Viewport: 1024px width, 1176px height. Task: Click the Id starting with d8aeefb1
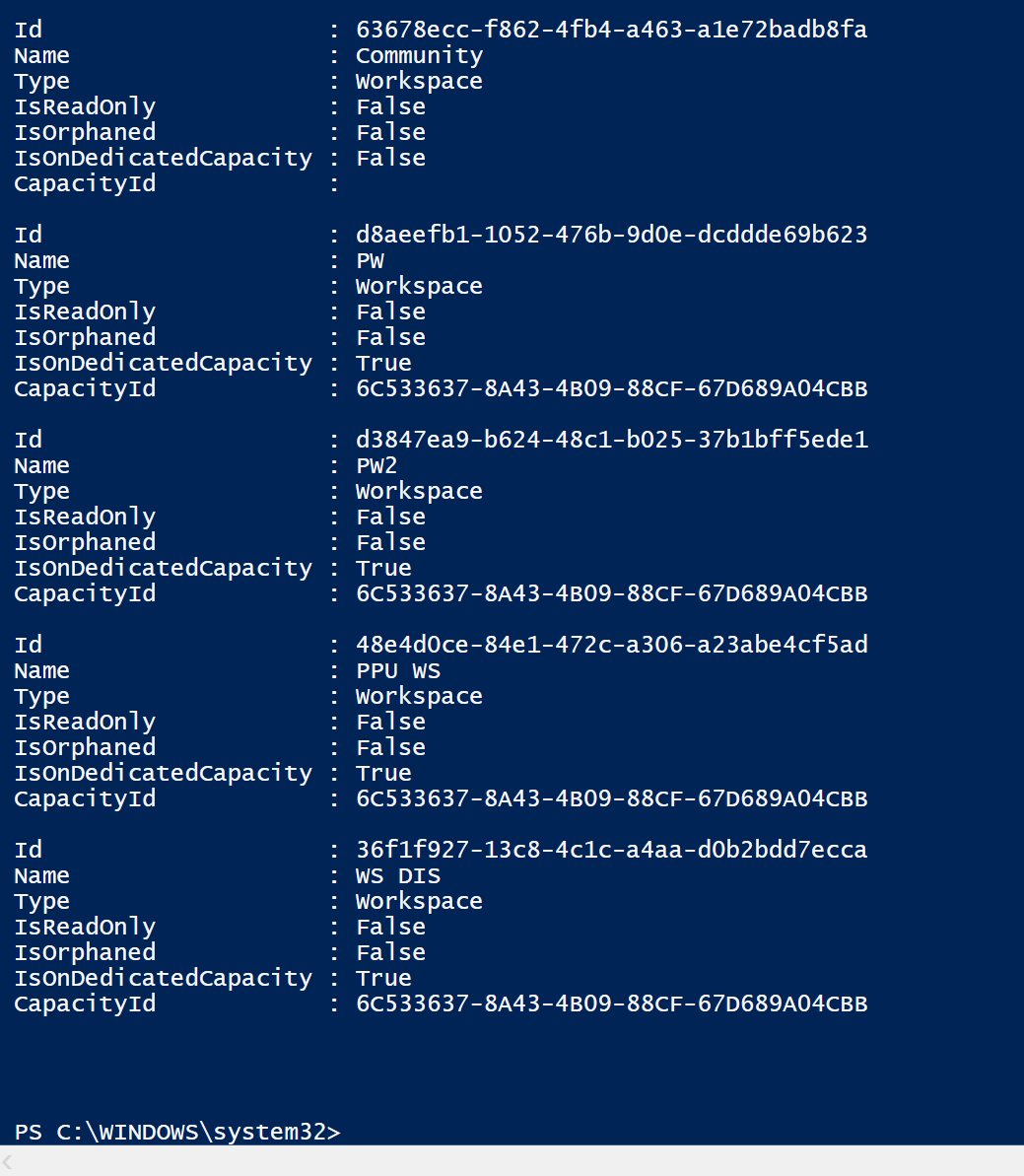click(611, 235)
